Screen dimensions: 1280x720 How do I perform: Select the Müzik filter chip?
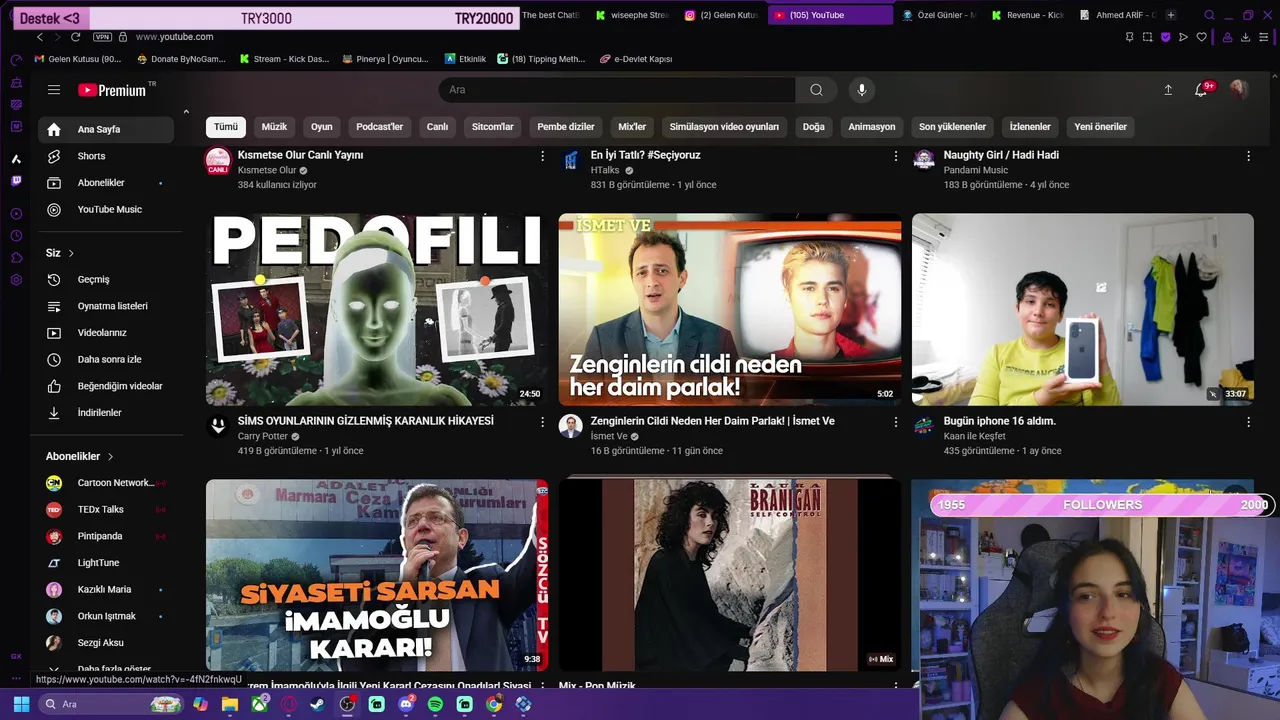coord(274,127)
